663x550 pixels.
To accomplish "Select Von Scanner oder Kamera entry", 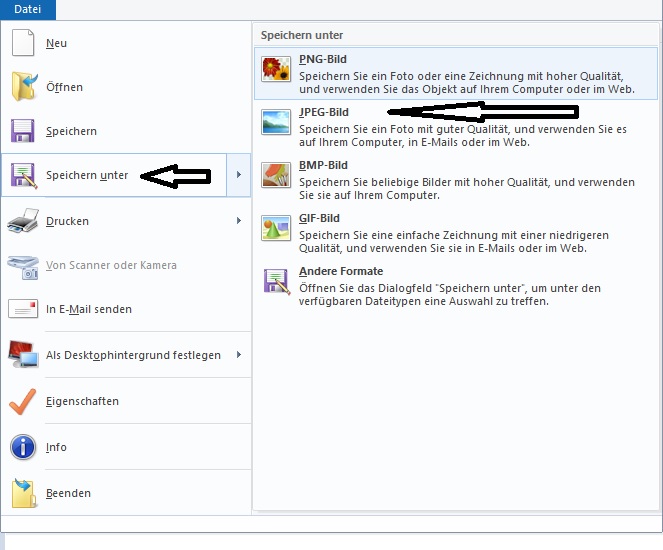I will coord(111,265).
